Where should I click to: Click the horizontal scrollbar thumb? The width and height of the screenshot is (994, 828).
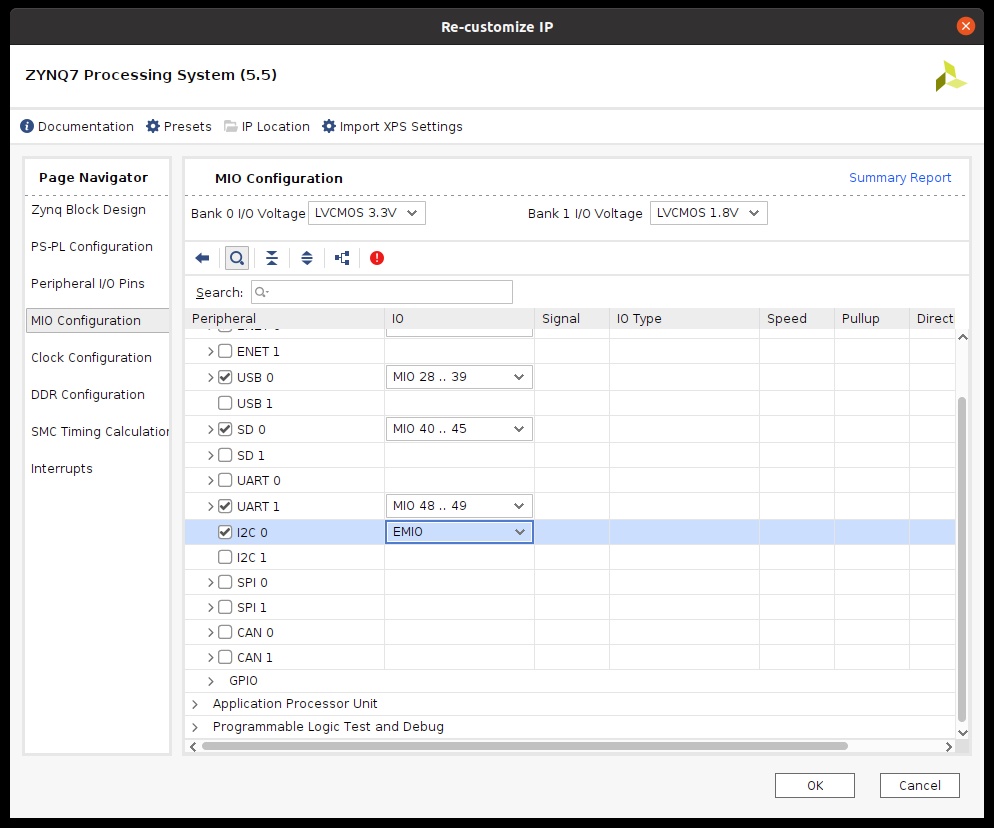click(525, 746)
